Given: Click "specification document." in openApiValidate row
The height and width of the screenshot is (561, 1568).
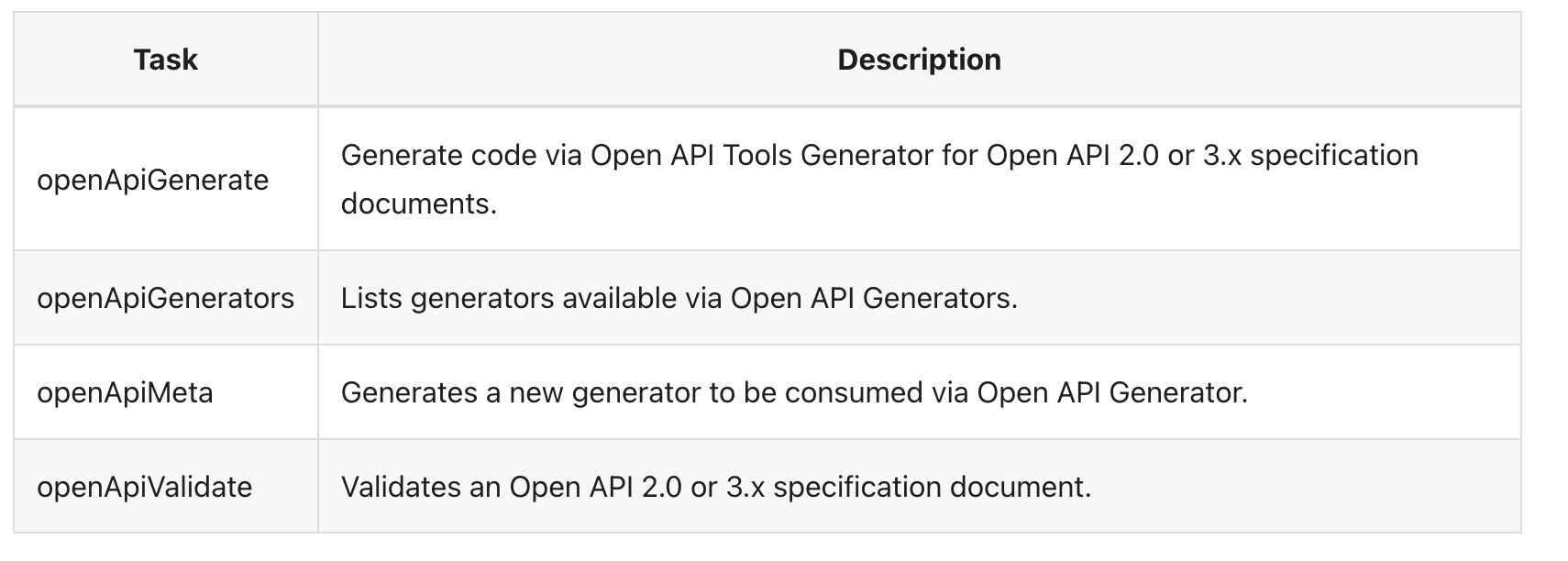Looking at the screenshot, I should pos(932,487).
